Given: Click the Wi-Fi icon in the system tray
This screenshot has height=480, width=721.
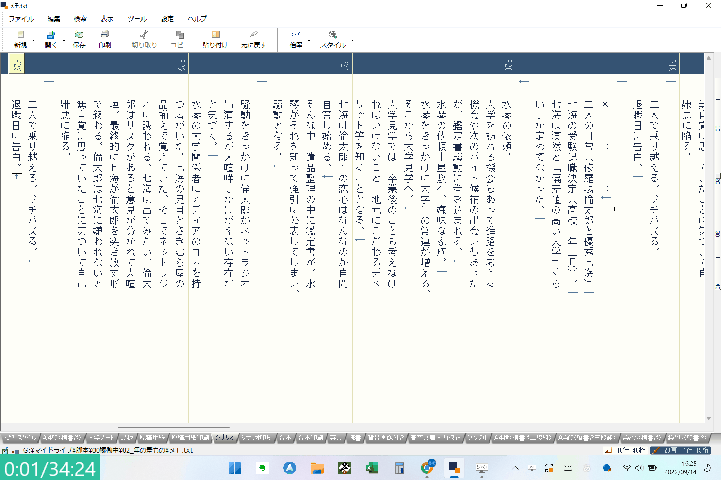Looking at the screenshot, I should pyautogui.click(x=626, y=468).
